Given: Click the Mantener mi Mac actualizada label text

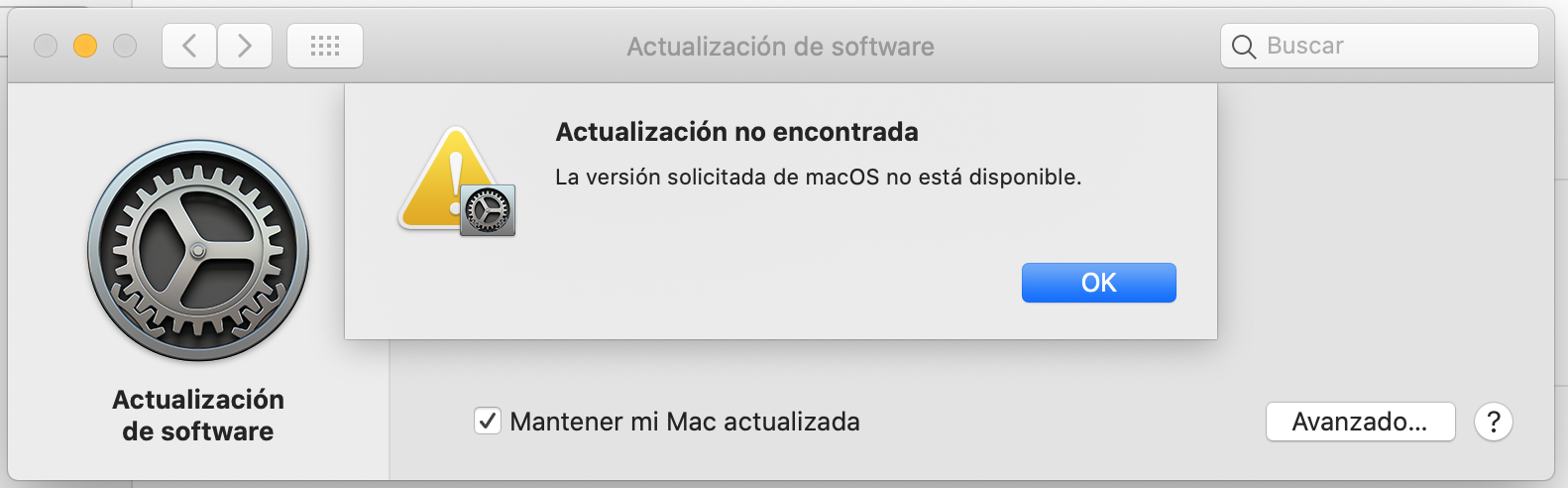Looking at the screenshot, I should point(685,422).
